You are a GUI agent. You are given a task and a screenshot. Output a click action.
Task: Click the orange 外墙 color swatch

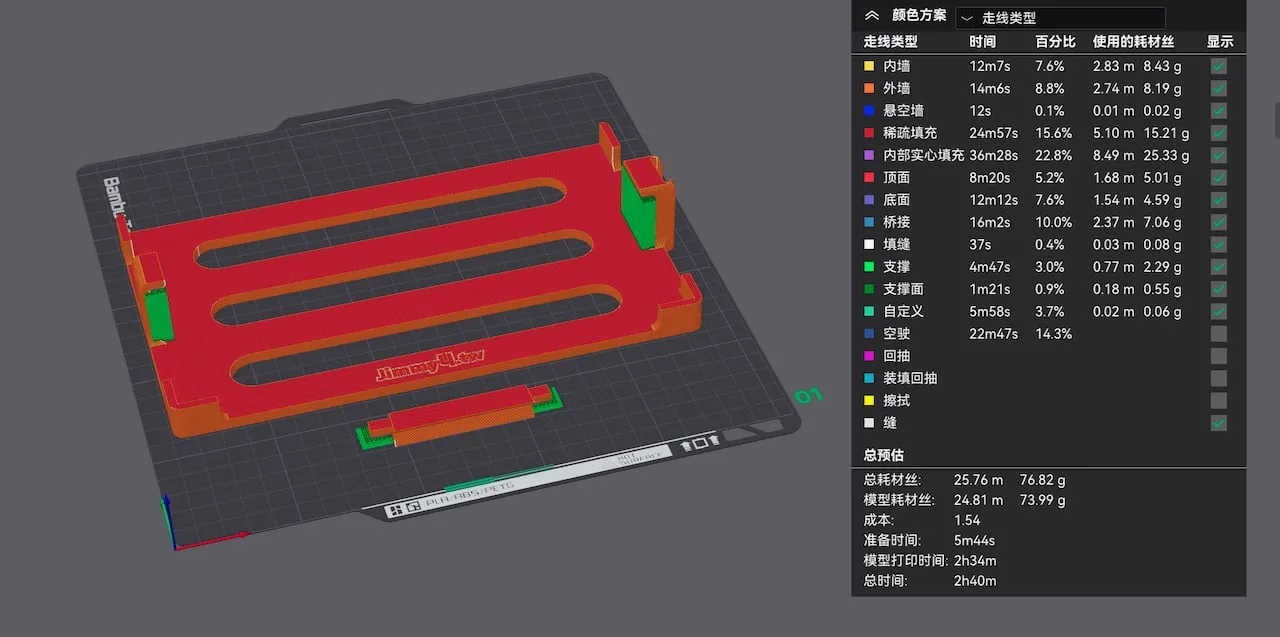(x=869, y=88)
